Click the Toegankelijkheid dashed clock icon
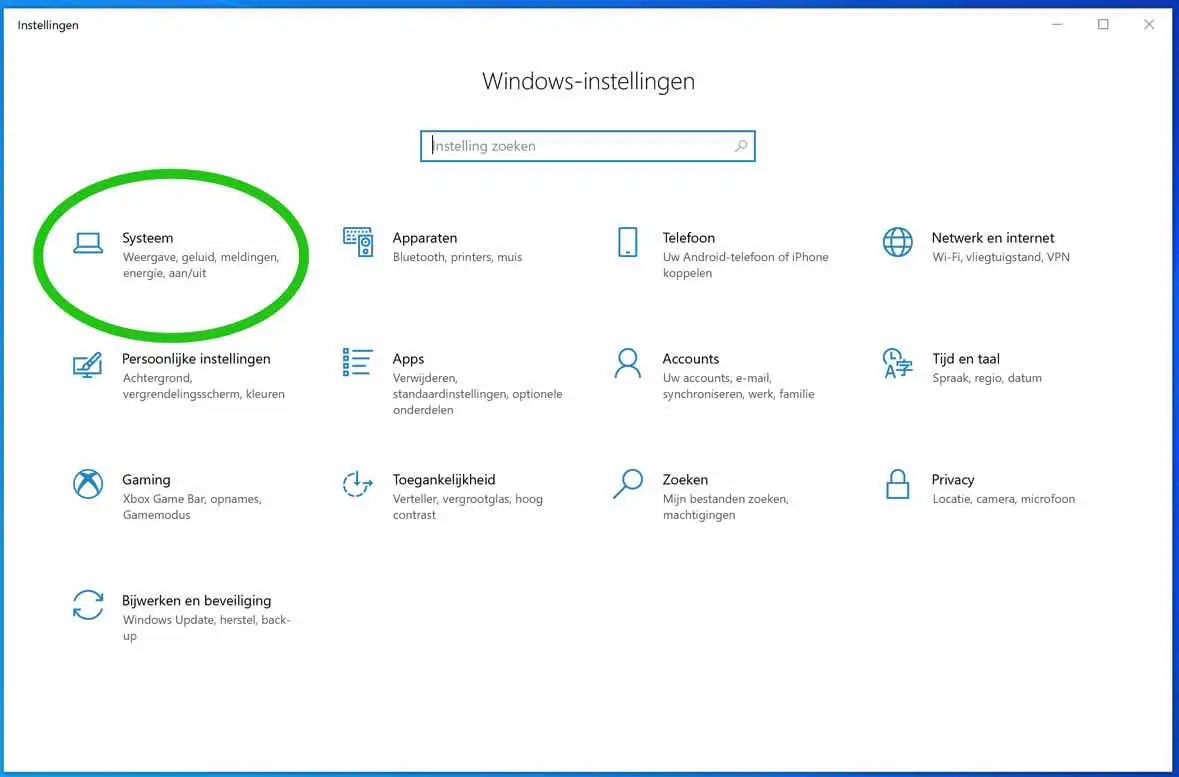The height and width of the screenshot is (777, 1179). click(x=357, y=484)
